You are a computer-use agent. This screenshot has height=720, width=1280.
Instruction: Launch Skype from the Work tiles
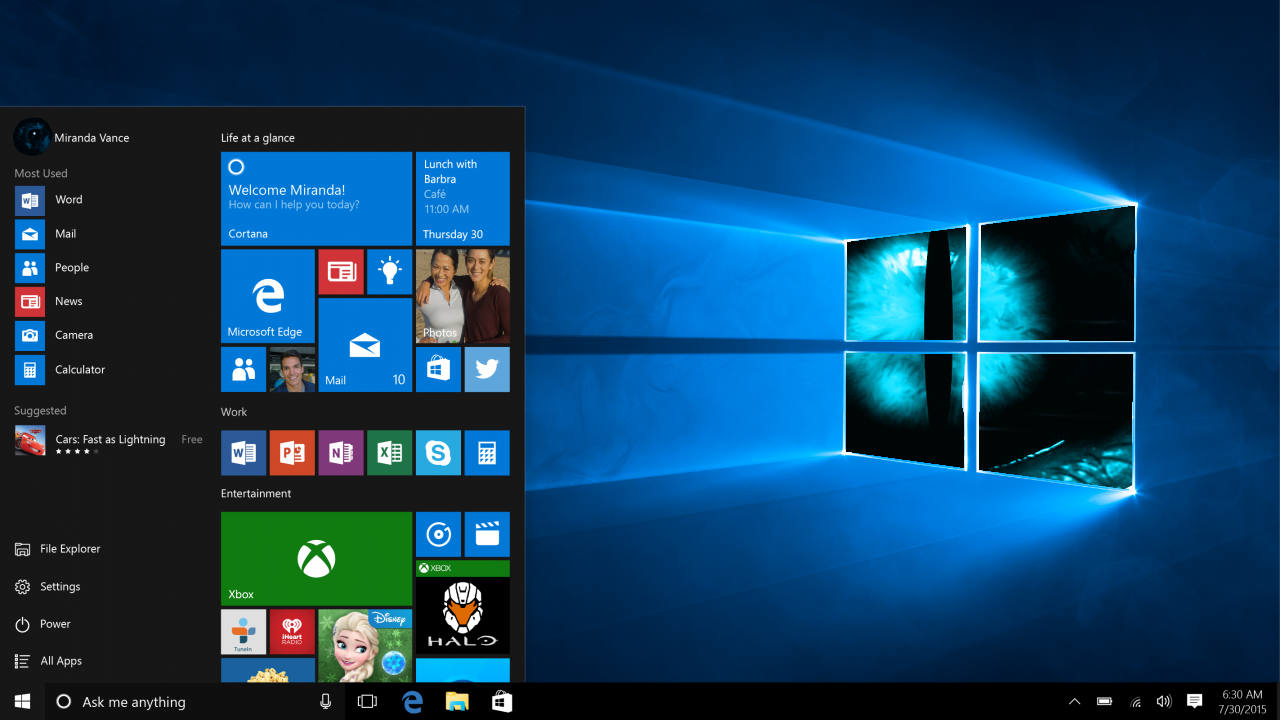[x=438, y=452]
